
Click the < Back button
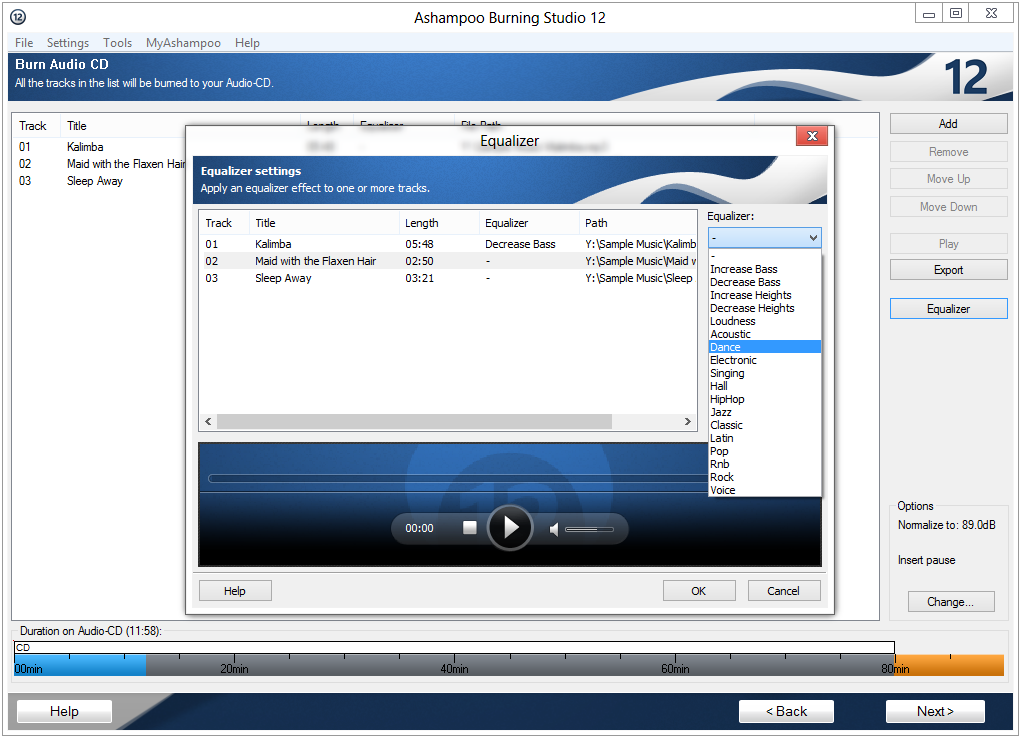[786, 711]
